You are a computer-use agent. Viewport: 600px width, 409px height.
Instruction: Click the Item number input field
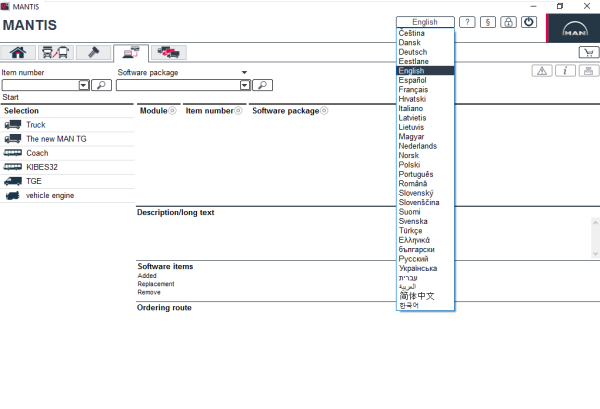coord(41,85)
